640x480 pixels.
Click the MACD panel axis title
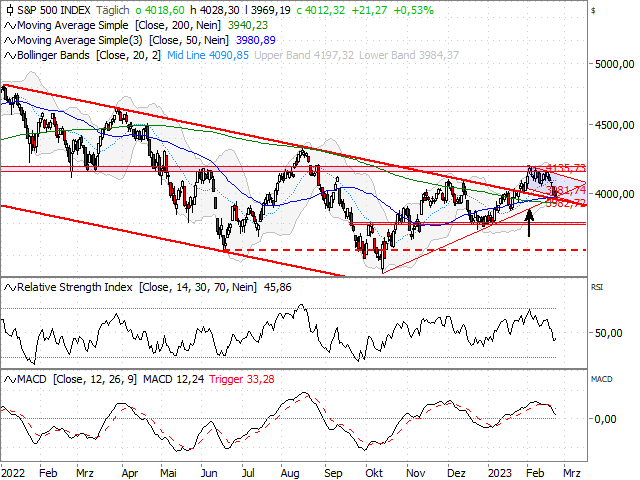tap(602, 379)
